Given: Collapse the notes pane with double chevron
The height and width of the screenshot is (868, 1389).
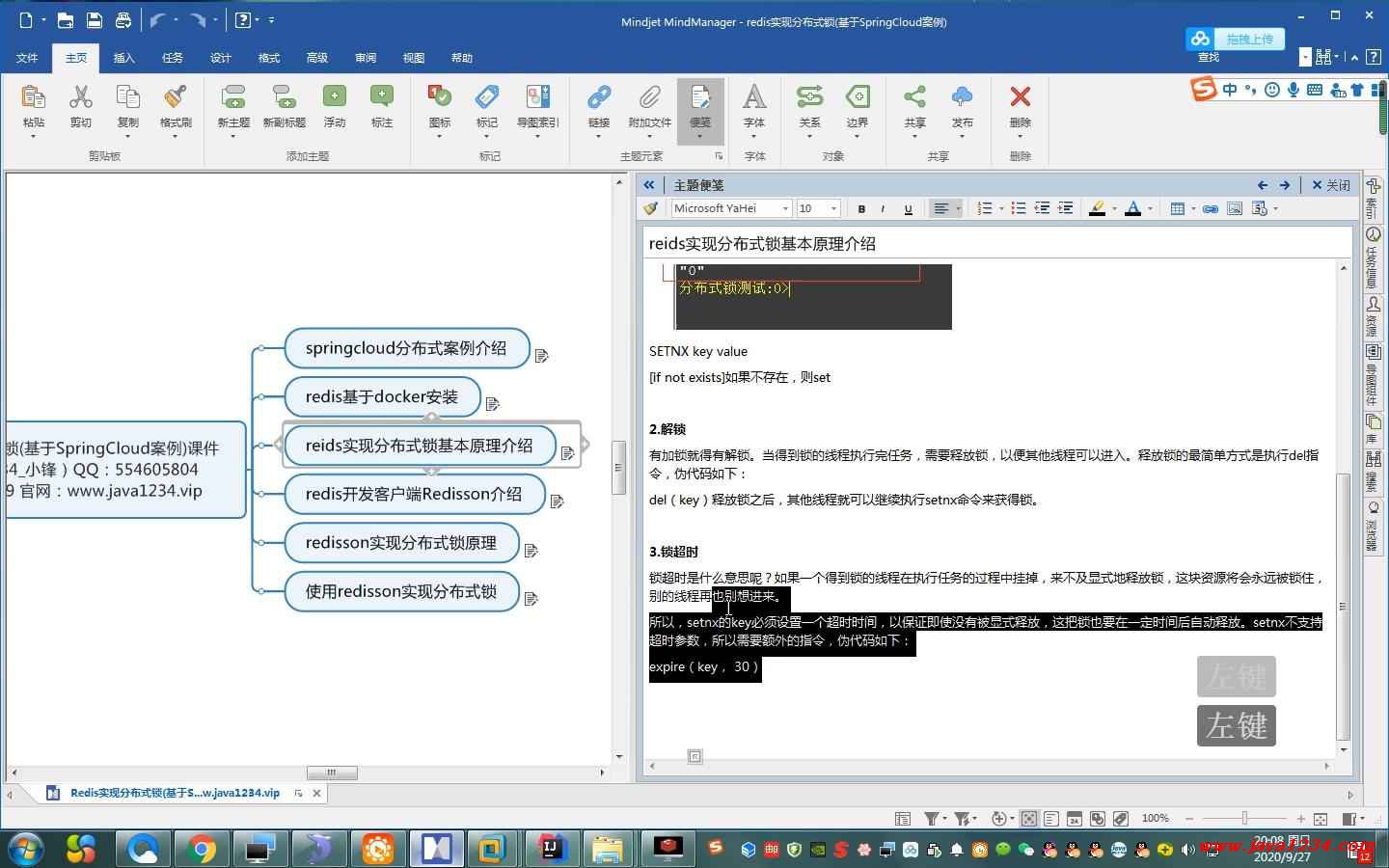Looking at the screenshot, I should [x=649, y=185].
